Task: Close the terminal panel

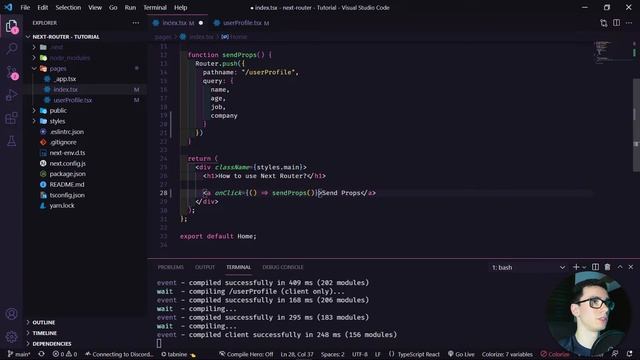Action: point(631,267)
